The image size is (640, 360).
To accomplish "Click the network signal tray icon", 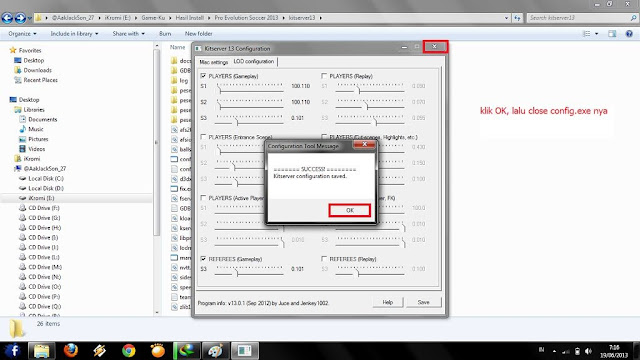I will pos(566,351).
